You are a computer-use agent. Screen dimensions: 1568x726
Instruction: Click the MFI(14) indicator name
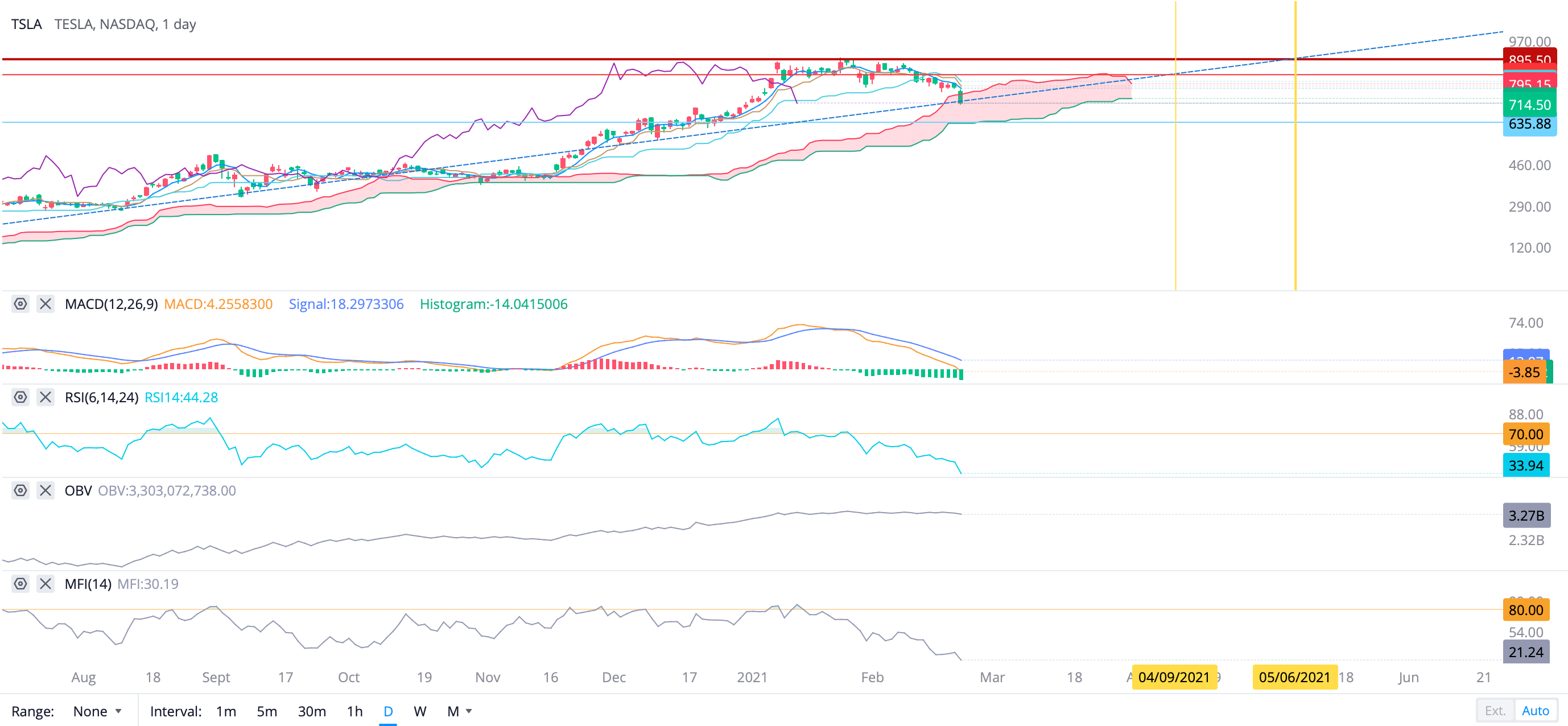point(88,584)
